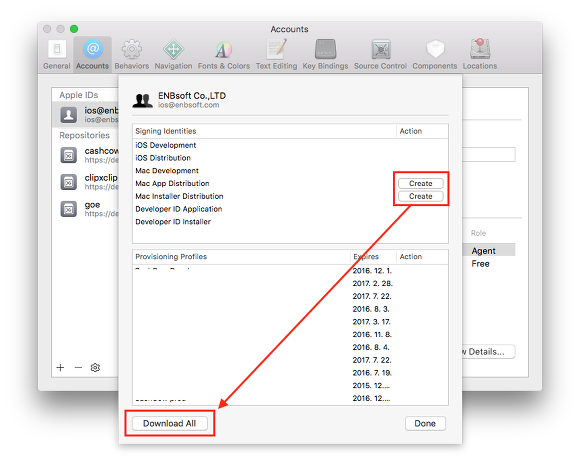580x458 pixels.
Task: Select profile expiring 2016. 7. 19.
Action: point(290,373)
